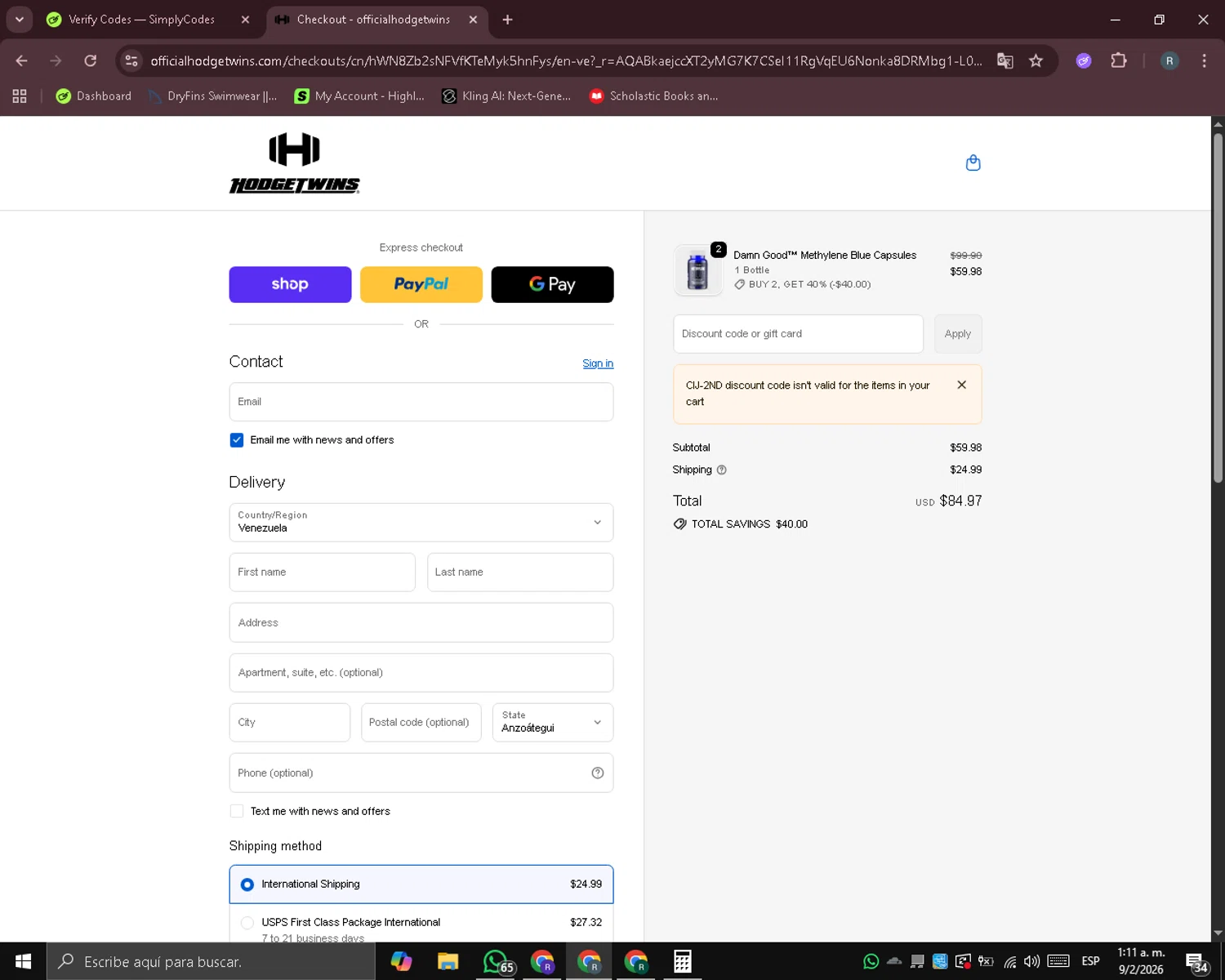Expand the Country/Region dropdown

pyautogui.click(x=421, y=523)
